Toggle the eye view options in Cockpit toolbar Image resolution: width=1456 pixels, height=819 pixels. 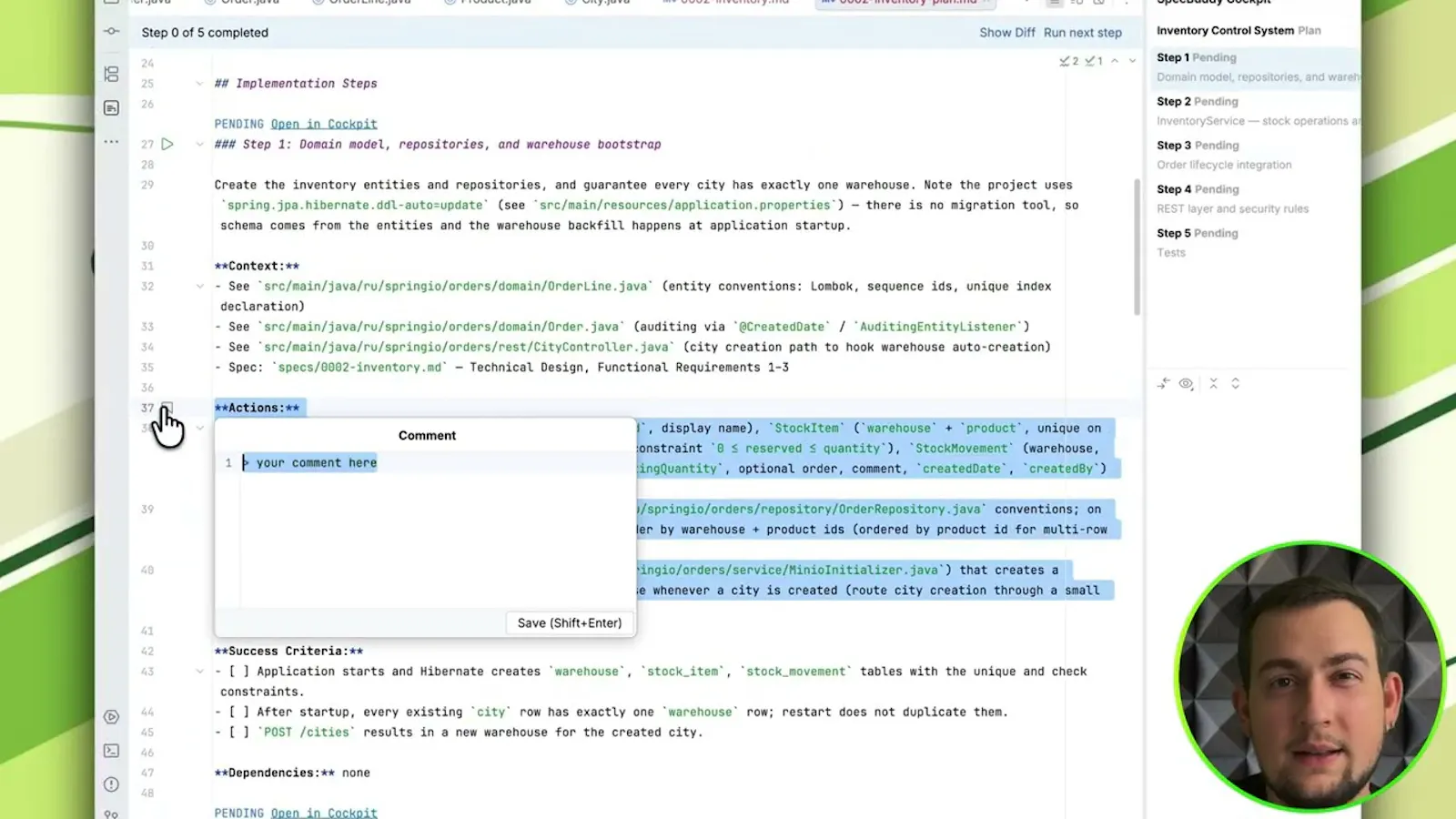[x=1186, y=384]
